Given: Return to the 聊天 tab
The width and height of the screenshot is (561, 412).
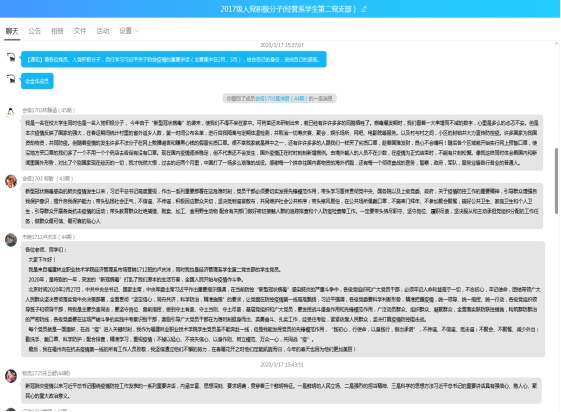Looking at the screenshot, I should point(12,31).
